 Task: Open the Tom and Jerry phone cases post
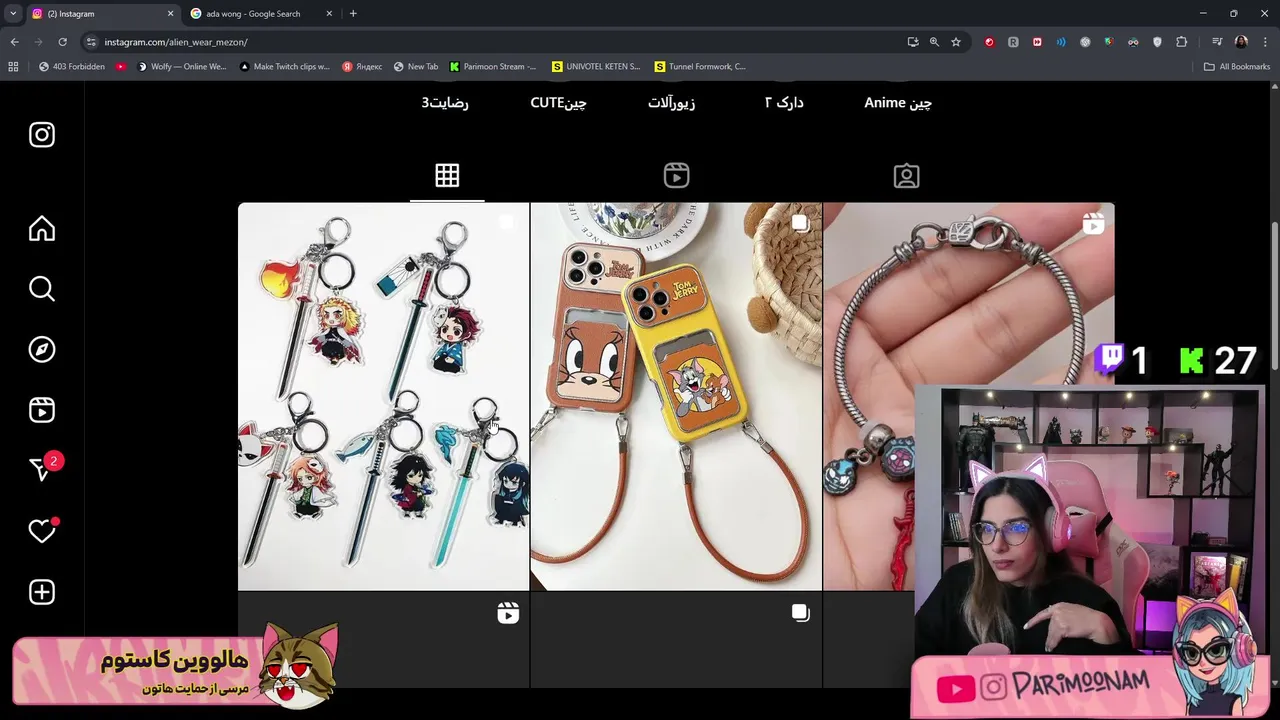click(x=676, y=397)
